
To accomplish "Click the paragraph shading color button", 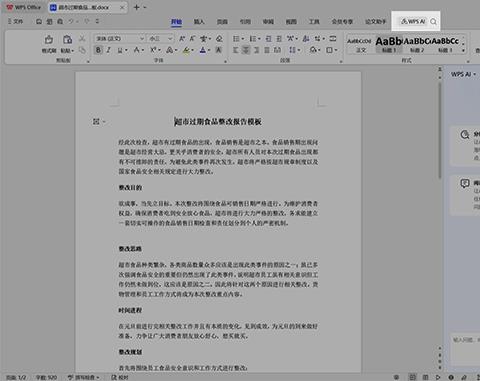I will point(313,50).
